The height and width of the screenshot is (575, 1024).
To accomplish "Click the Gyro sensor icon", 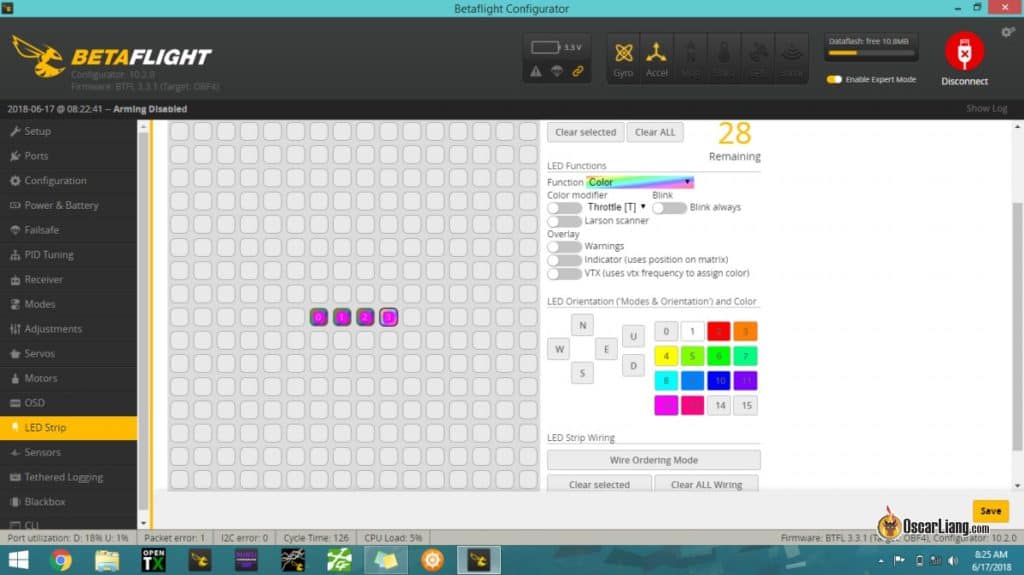I will [624, 54].
